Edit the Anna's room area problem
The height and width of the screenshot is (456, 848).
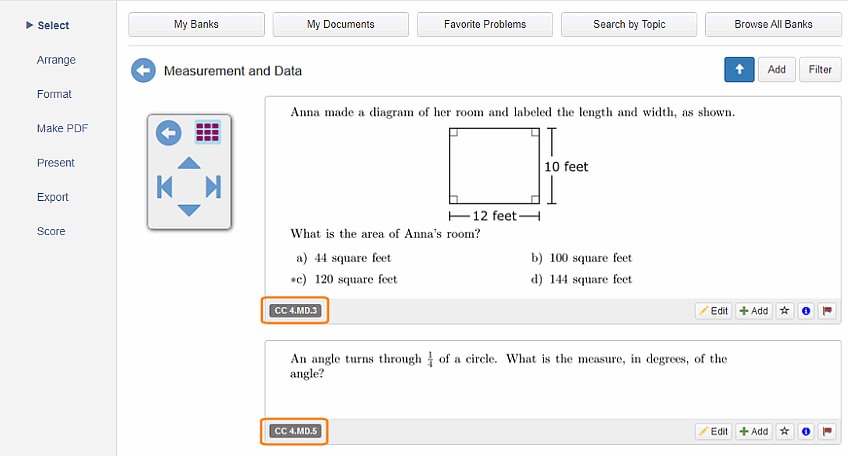click(713, 310)
